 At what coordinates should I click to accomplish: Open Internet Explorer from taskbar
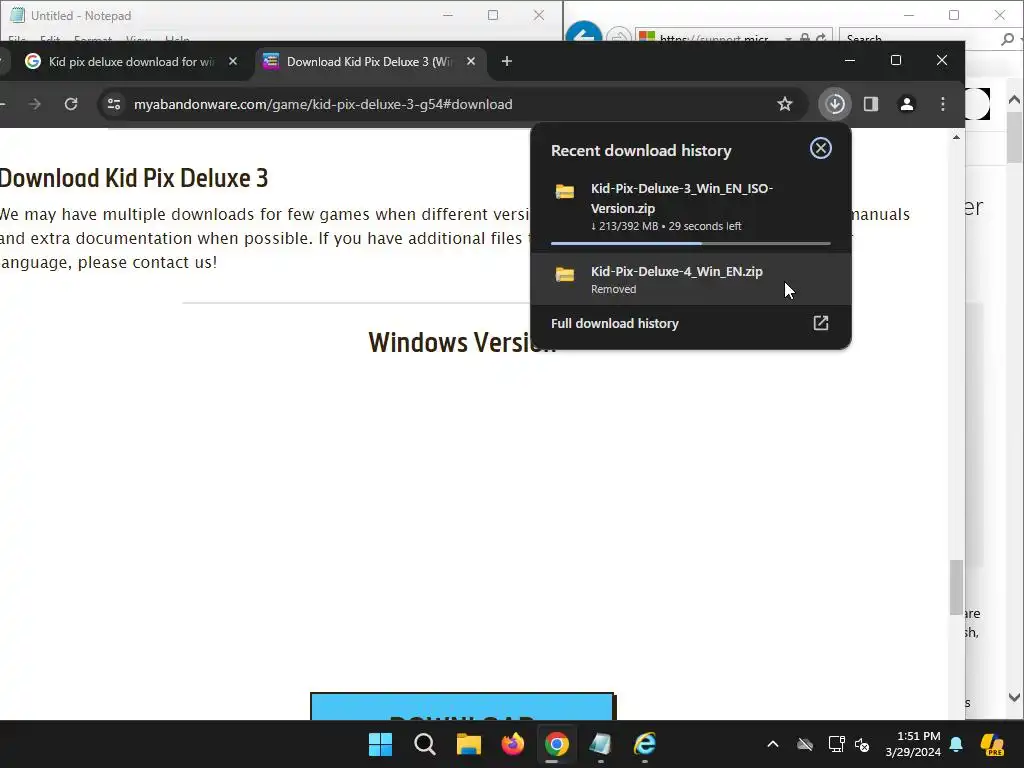[645, 744]
